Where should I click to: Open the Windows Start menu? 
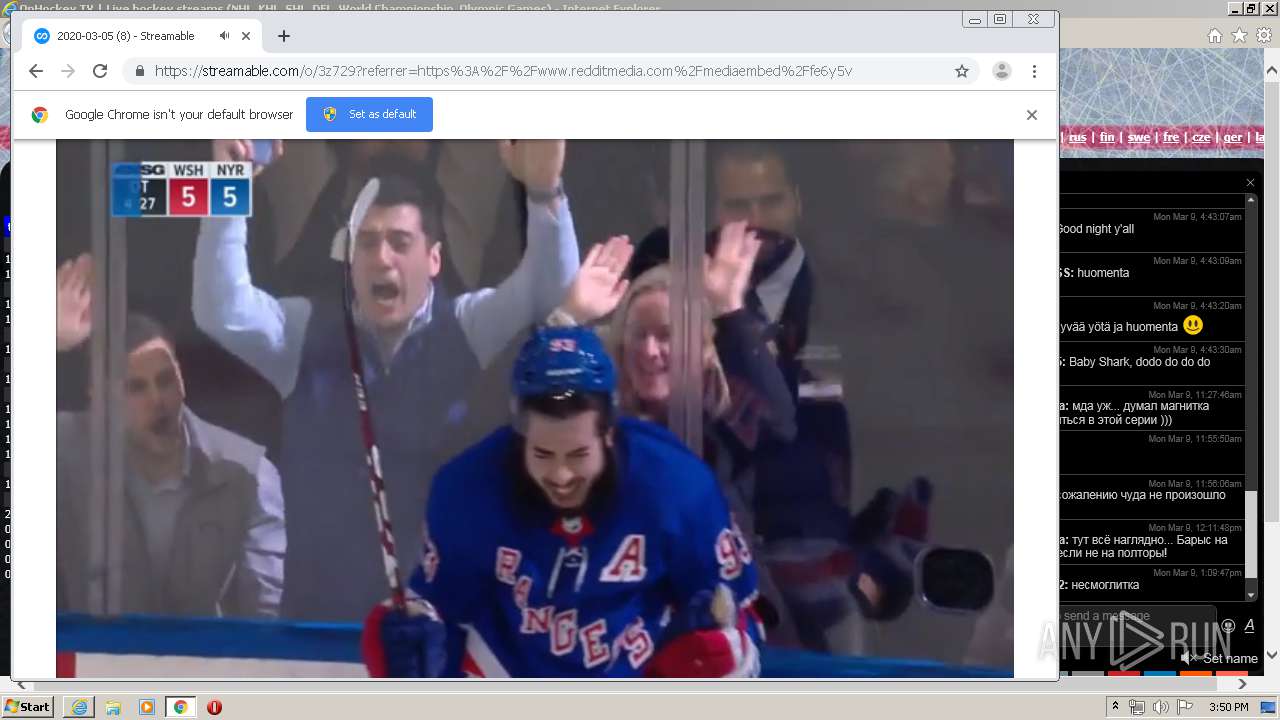coord(28,706)
